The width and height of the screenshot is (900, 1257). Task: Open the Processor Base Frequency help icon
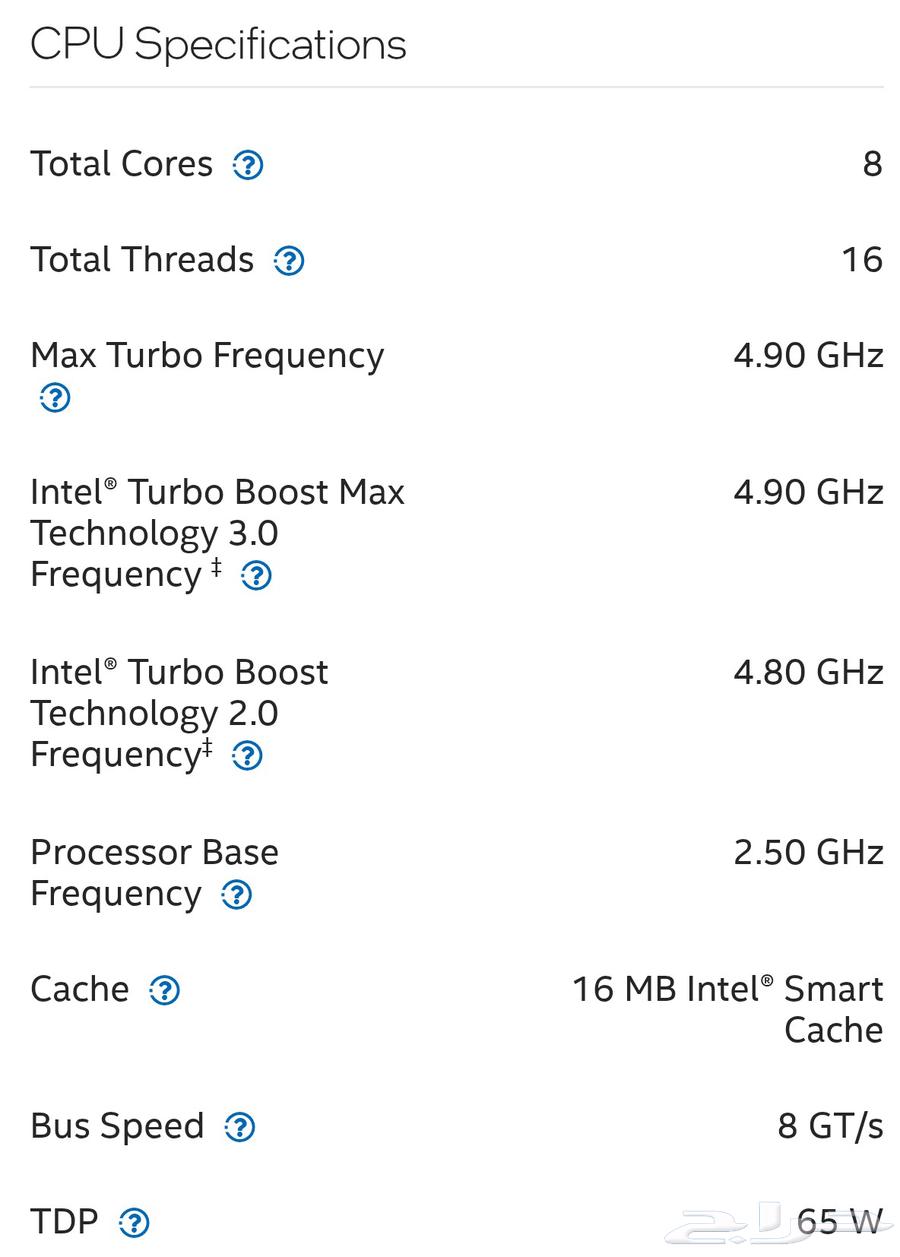point(236,895)
